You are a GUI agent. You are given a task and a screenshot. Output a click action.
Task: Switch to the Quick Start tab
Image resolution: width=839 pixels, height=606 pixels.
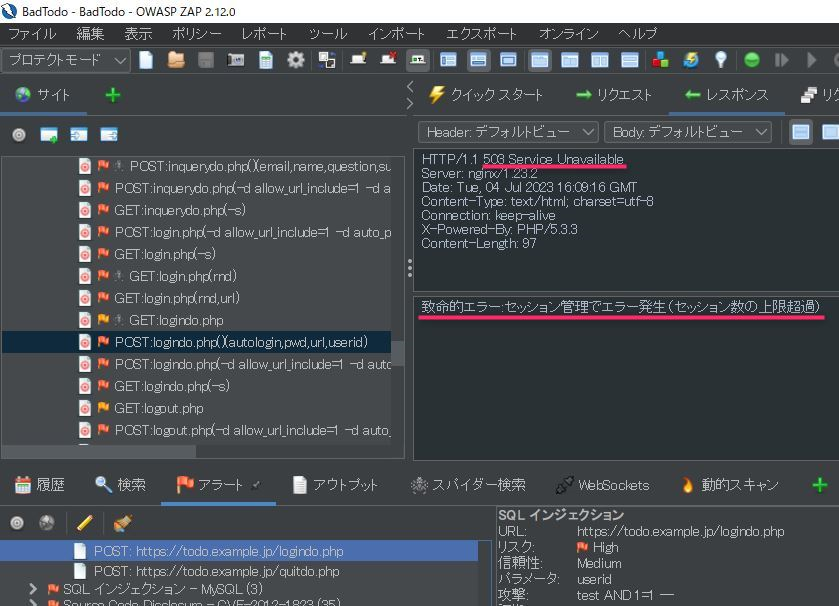pyautogui.click(x=486, y=95)
